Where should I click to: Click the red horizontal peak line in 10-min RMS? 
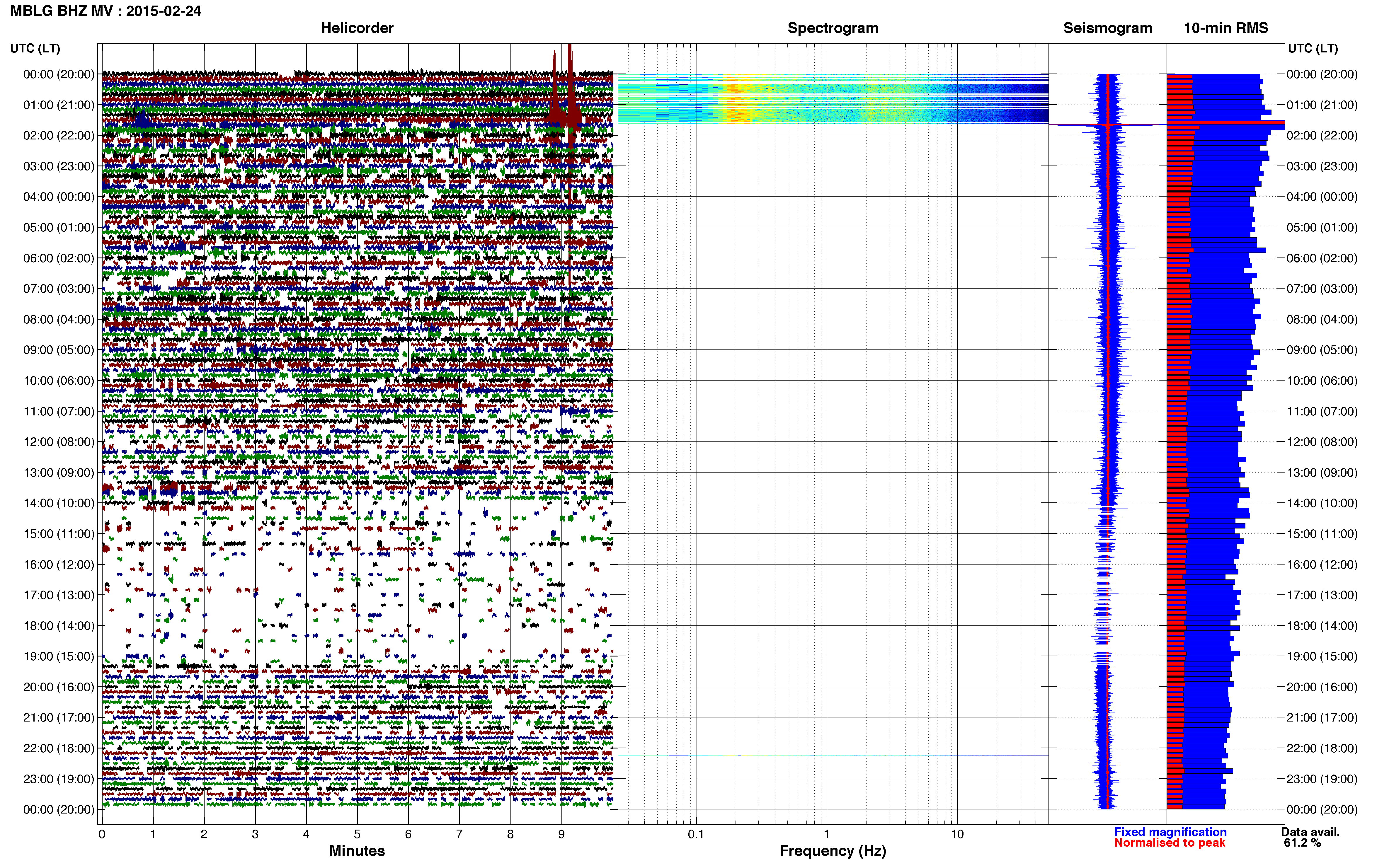(1225, 123)
